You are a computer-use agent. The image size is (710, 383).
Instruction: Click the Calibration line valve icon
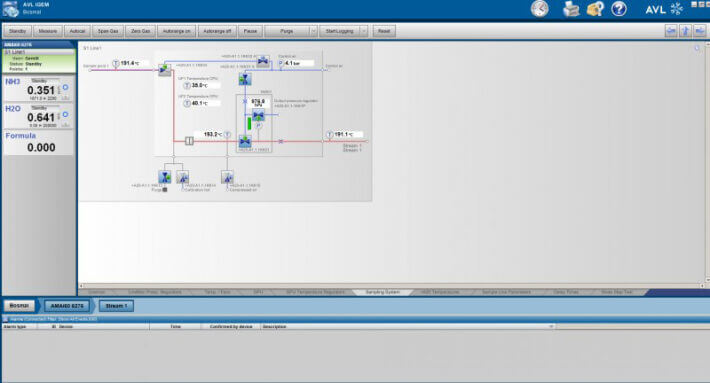(x=182, y=177)
